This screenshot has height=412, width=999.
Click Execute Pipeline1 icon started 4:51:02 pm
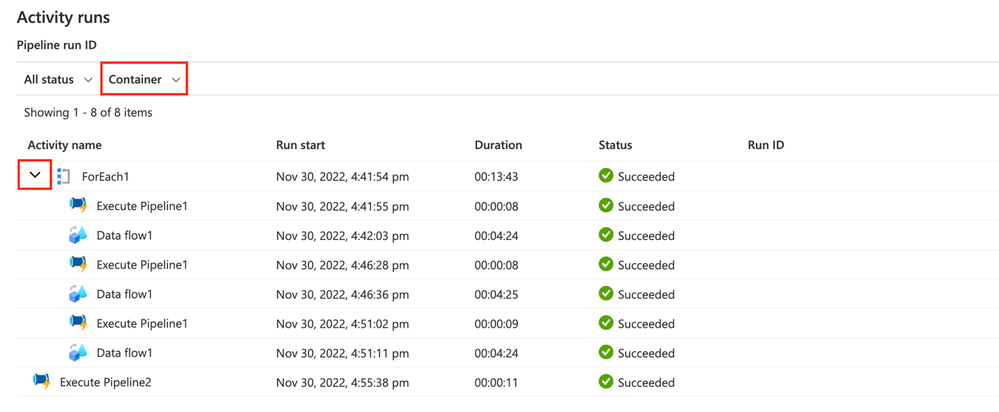78,323
